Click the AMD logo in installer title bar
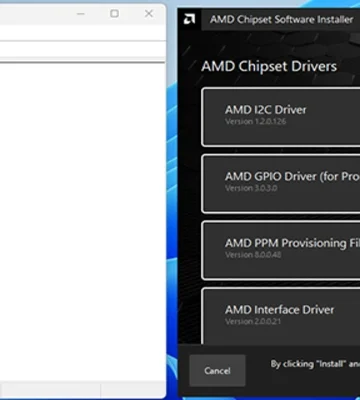The image size is (360, 400). point(189,19)
